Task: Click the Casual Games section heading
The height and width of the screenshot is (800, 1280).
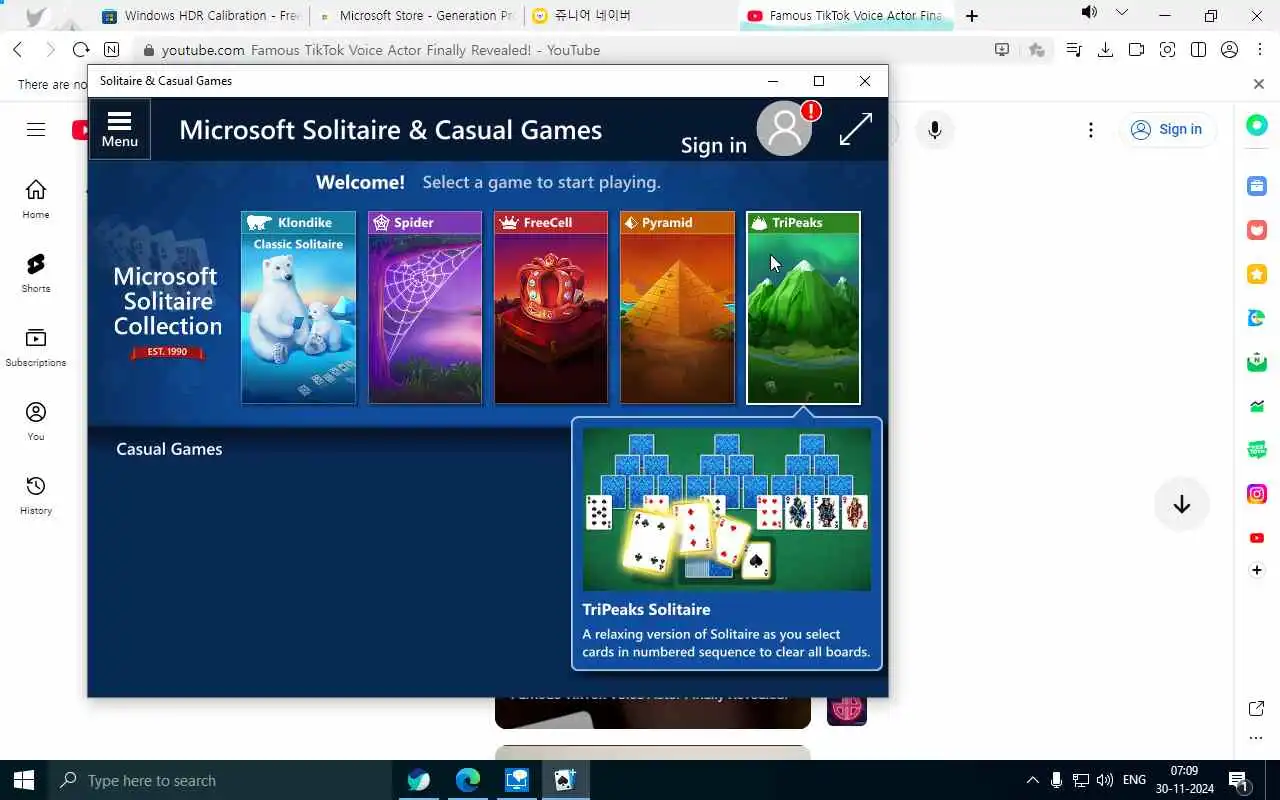Action: click(x=169, y=449)
